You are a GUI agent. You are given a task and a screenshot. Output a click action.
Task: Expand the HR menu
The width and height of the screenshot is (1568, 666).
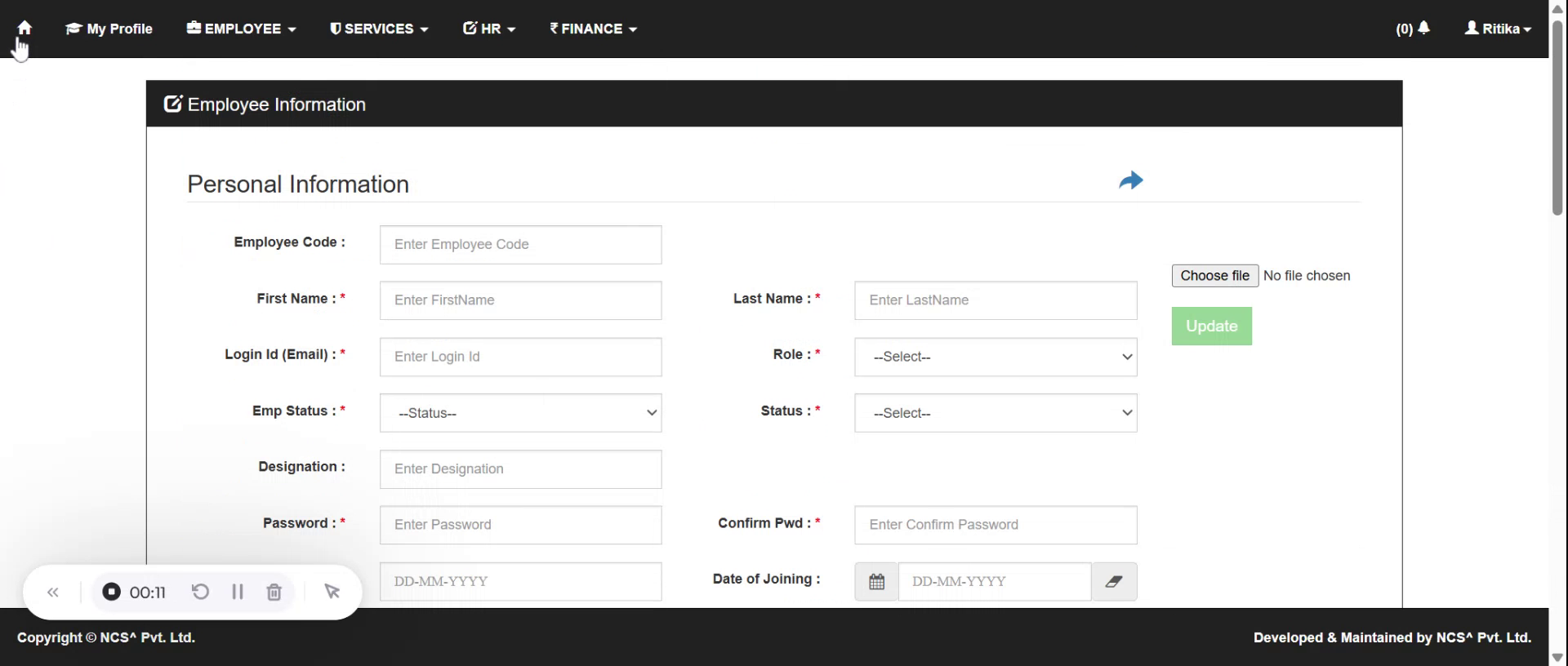click(x=489, y=29)
